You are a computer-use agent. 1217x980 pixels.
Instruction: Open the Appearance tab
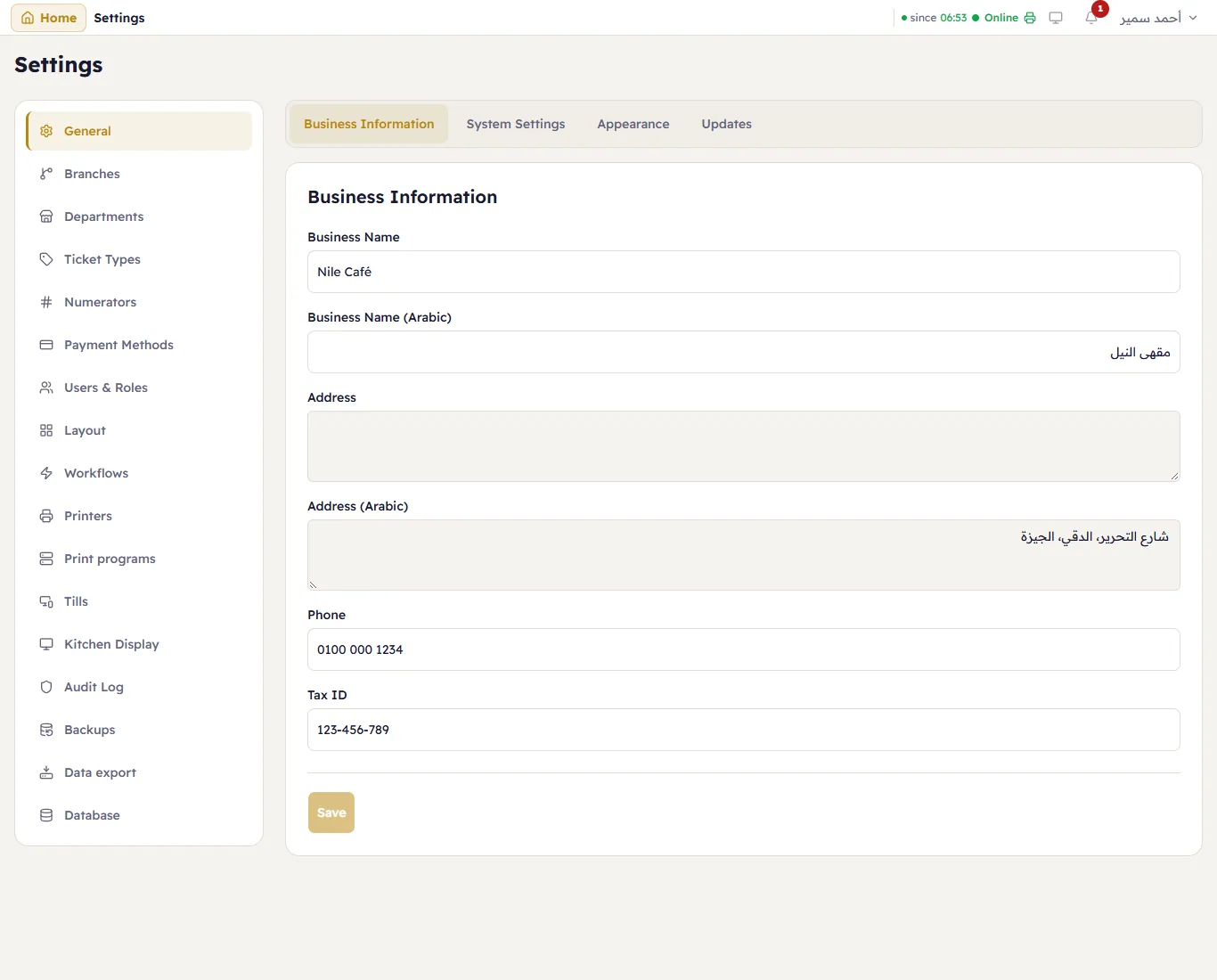(633, 124)
